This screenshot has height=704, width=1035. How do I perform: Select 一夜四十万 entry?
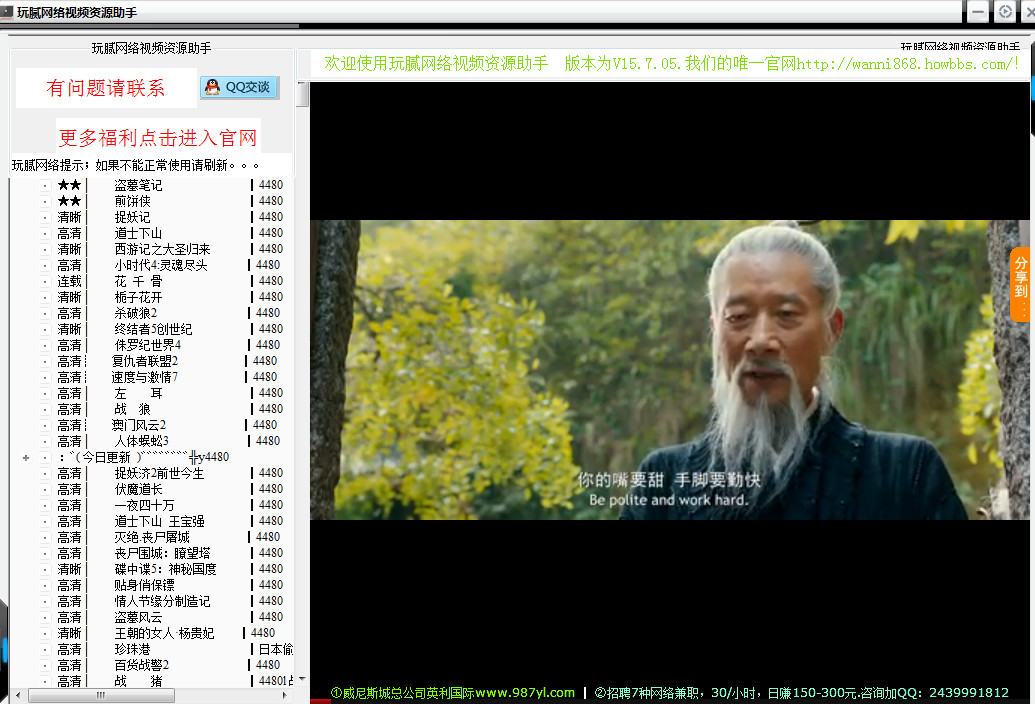[x=144, y=505]
